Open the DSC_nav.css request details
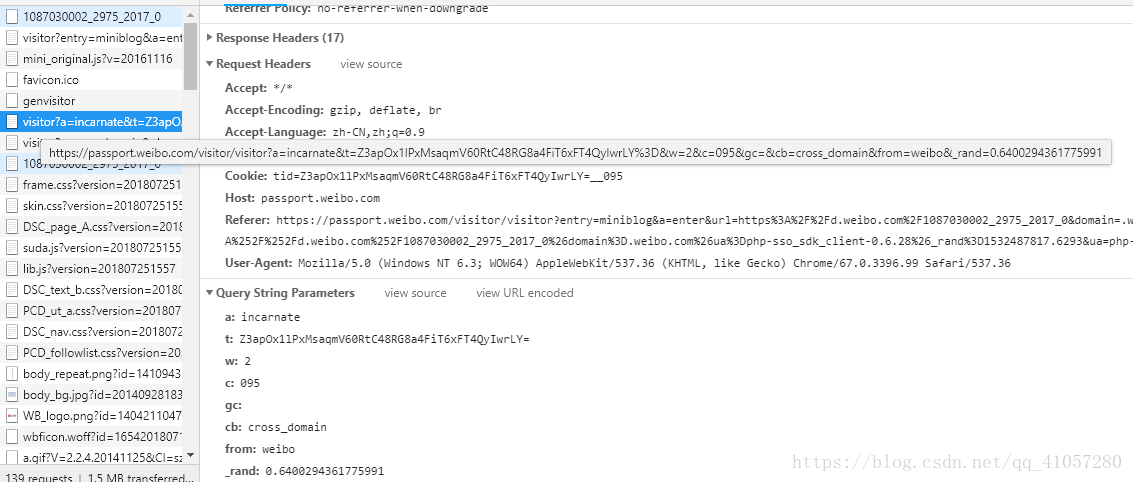This screenshot has width=1133, height=482. (x=102, y=331)
